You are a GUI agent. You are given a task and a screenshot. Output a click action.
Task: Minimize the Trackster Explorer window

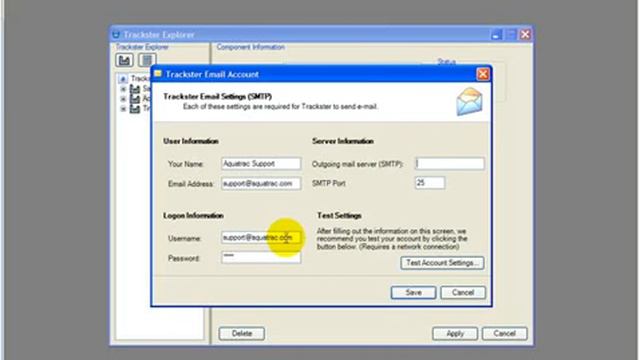point(496,35)
